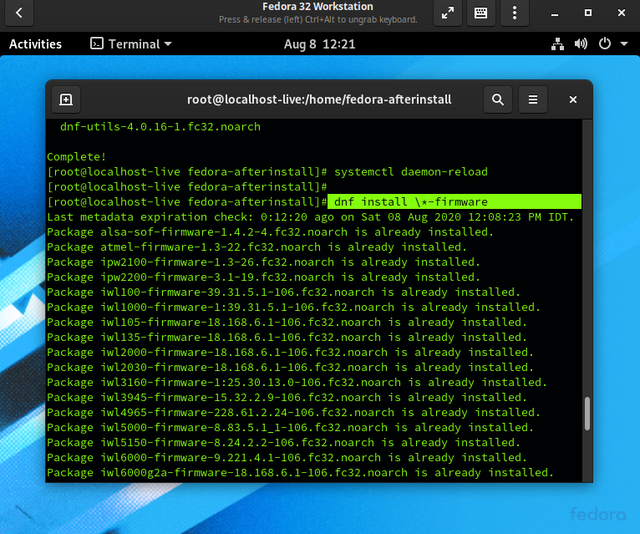Click the iwl4965-firmware package line
The width and height of the screenshot is (640, 534).
point(293,412)
